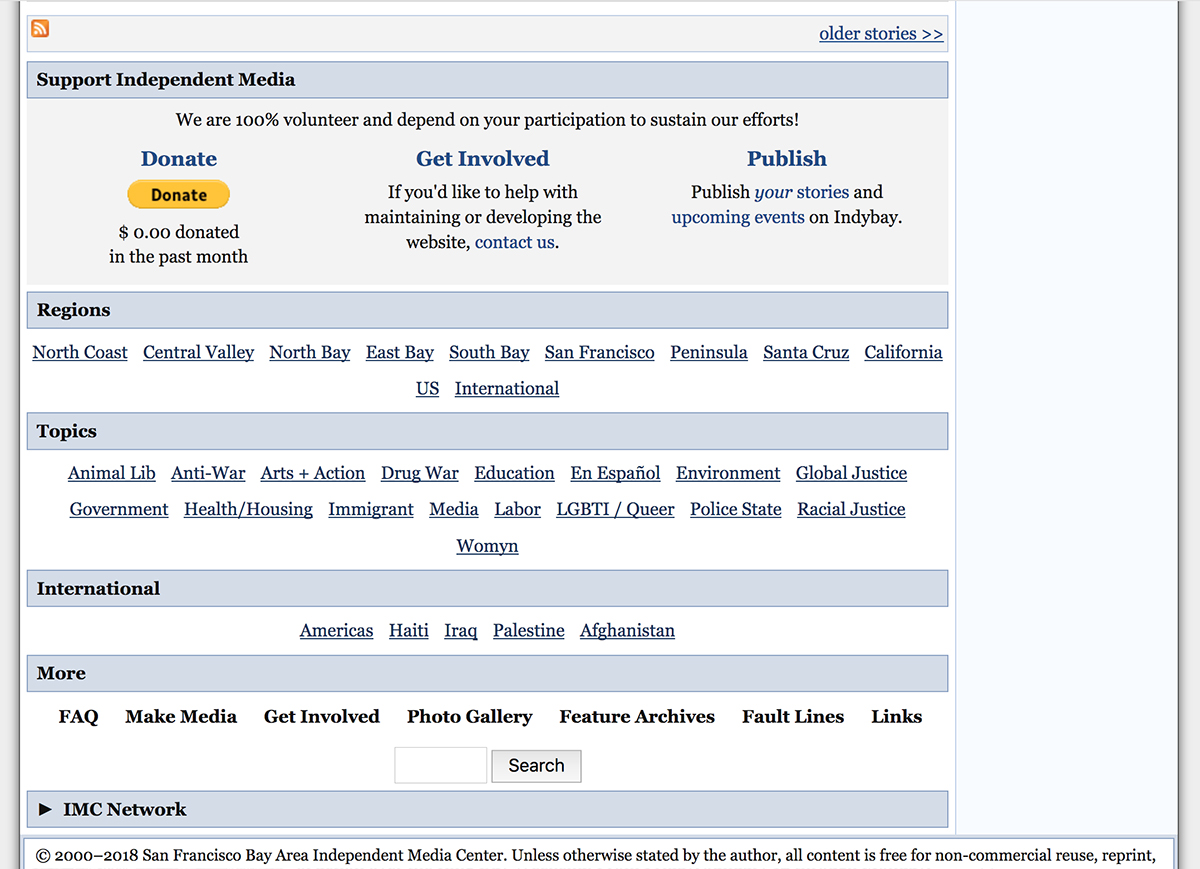This screenshot has width=1200, height=869.
Task: Open the Get Involved heading link
Action: tap(483, 159)
